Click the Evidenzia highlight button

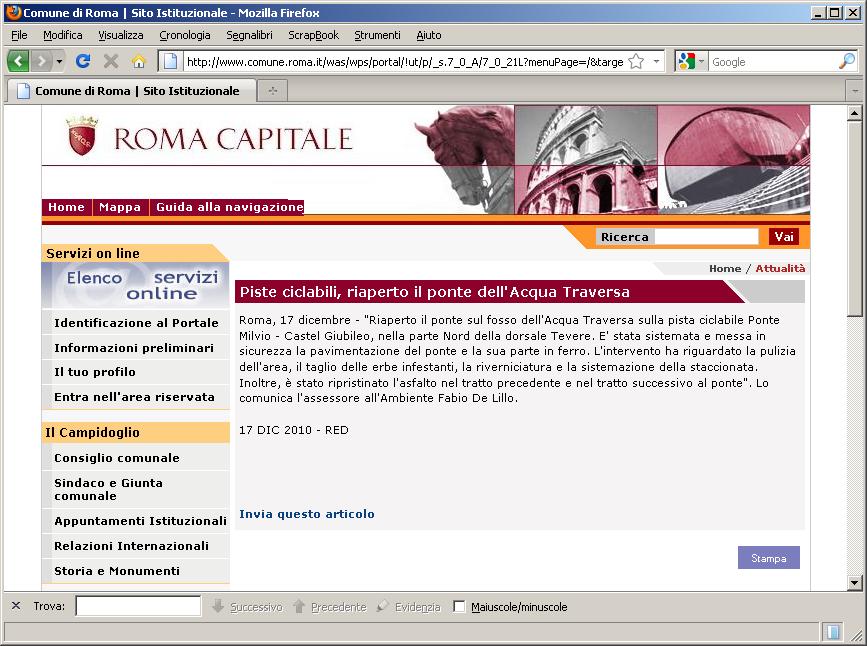409,607
